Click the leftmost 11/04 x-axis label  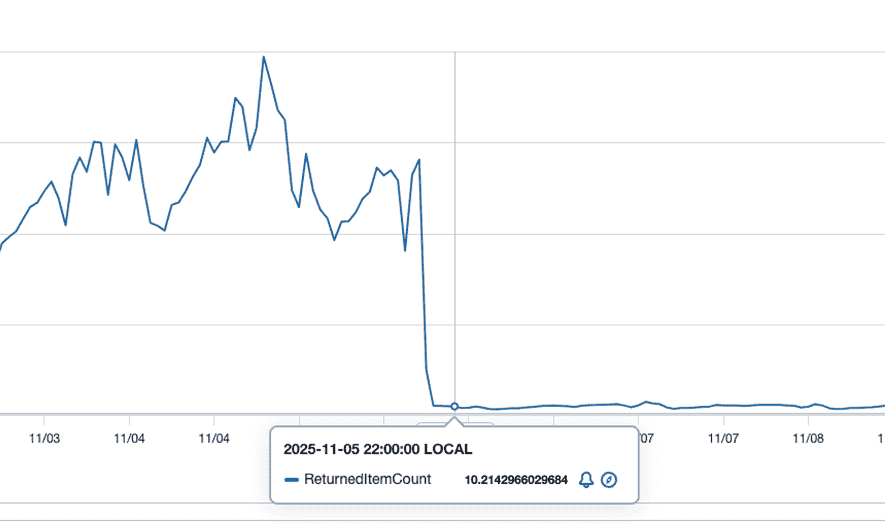point(129,438)
